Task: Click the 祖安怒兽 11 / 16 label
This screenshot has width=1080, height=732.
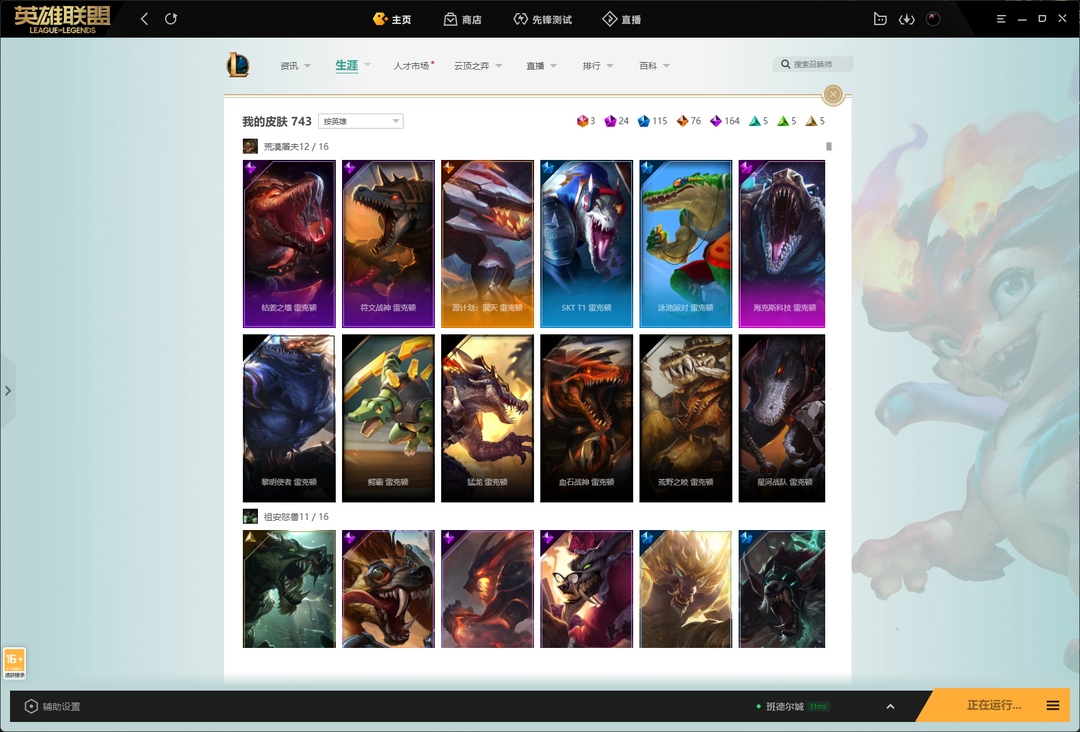Action: [296, 516]
